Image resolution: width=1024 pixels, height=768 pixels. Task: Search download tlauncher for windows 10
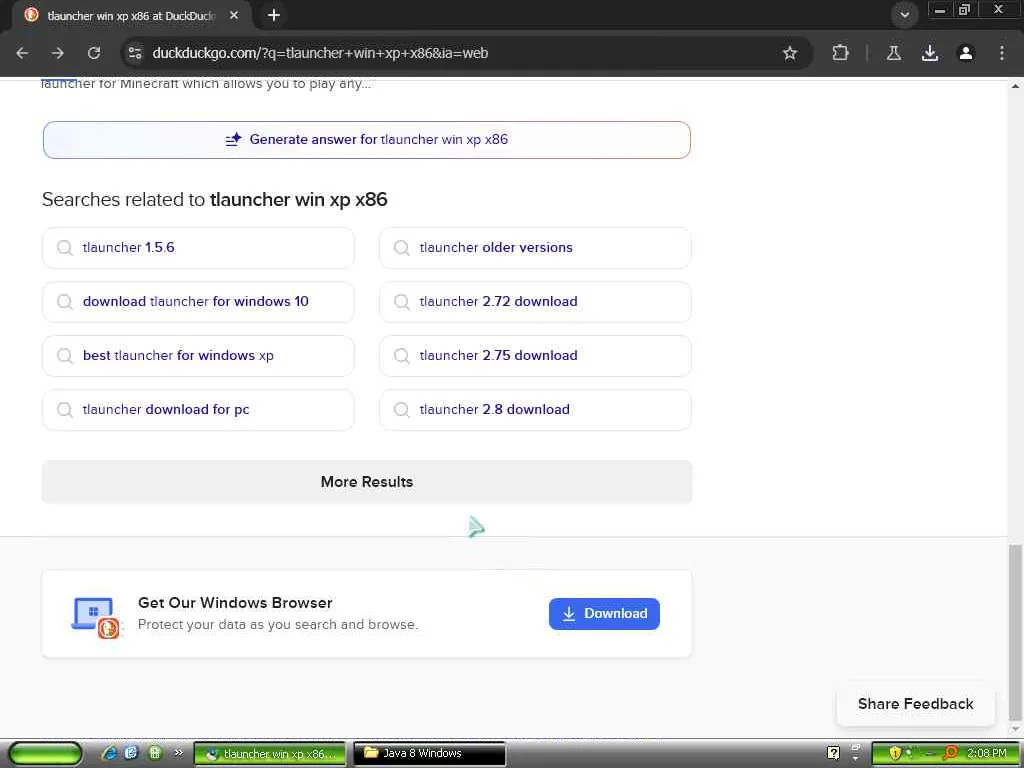pos(199,302)
